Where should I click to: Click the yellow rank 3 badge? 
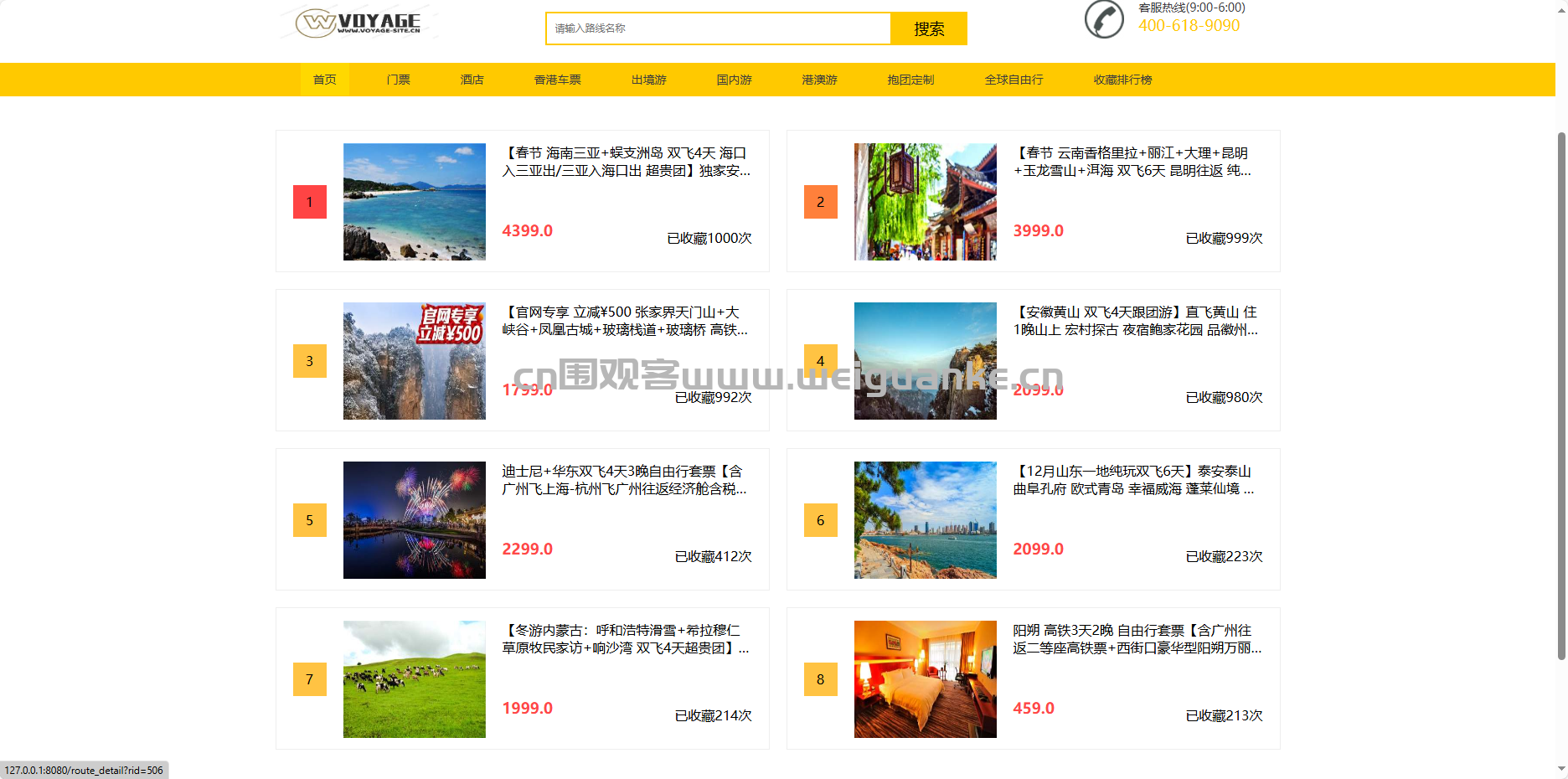tap(310, 361)
